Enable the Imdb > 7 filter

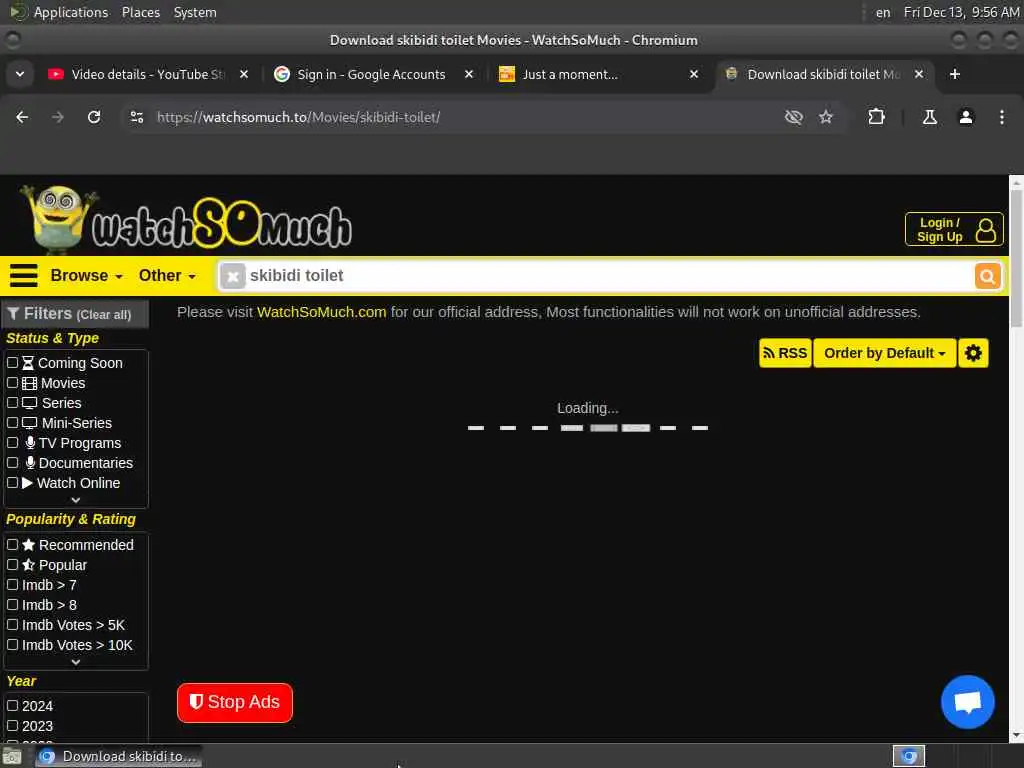12,584
